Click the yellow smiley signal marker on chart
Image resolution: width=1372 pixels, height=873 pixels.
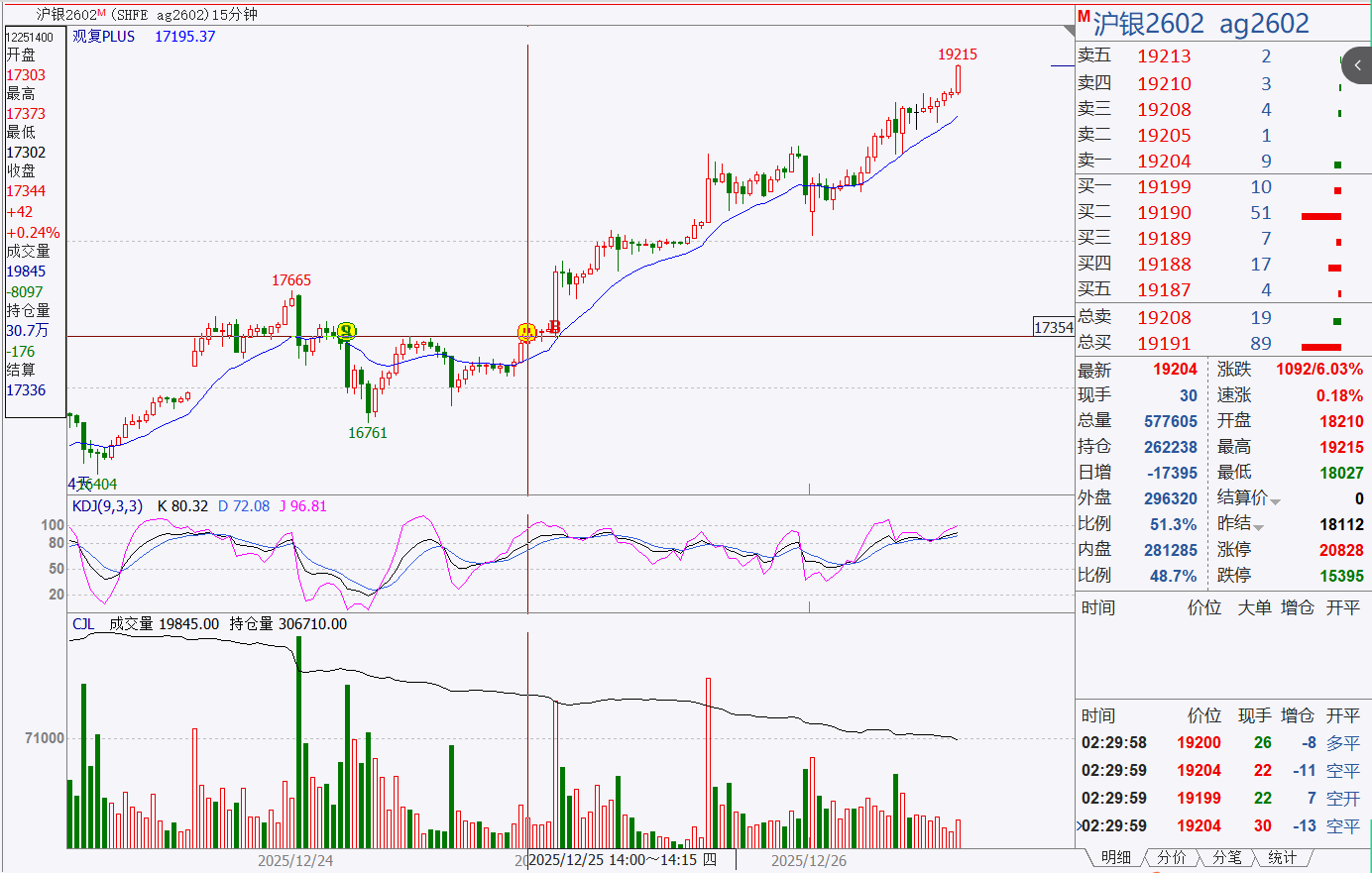tap(527, 332)
